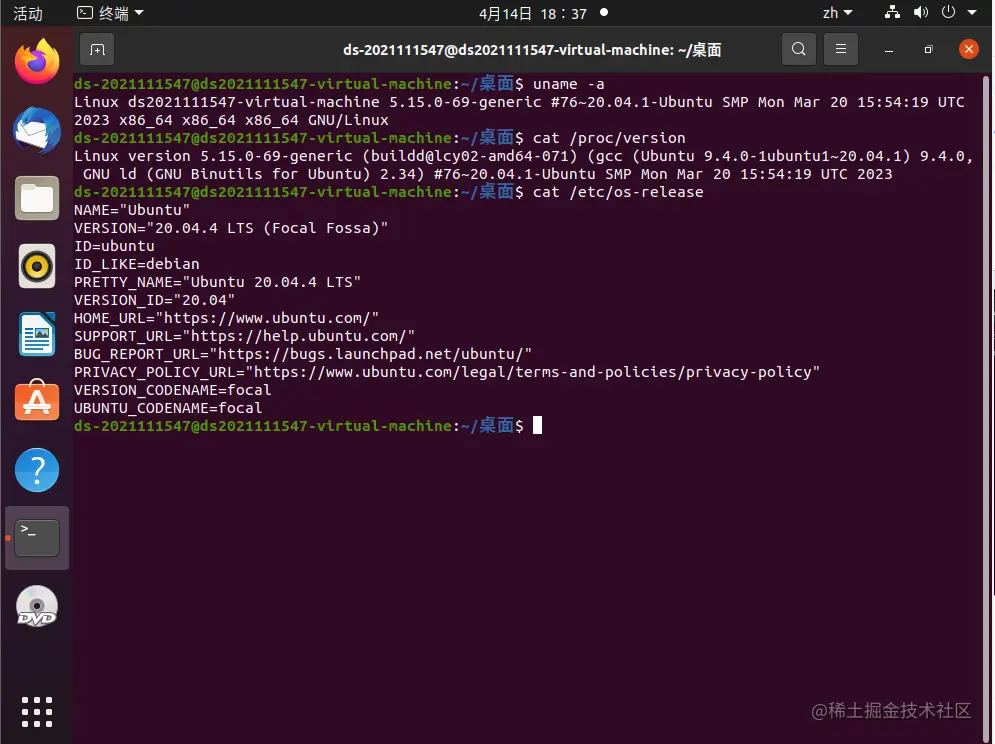Viewport: 995px width, 744px height.
Task: Click the VERSION_ID="20.04" line
Action: coord(154,300)
